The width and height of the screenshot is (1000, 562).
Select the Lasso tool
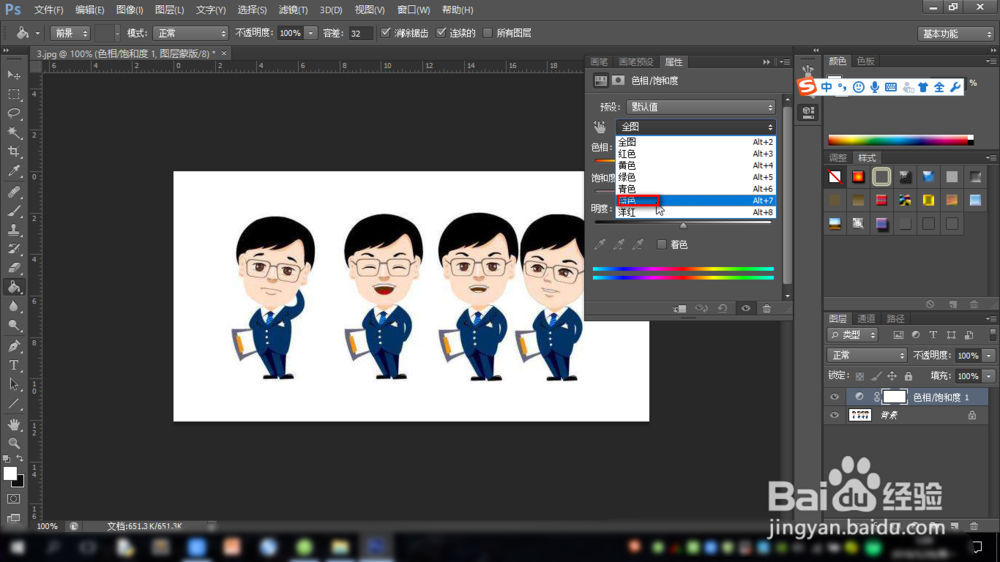pyautogui.click(x=13, y=114)
